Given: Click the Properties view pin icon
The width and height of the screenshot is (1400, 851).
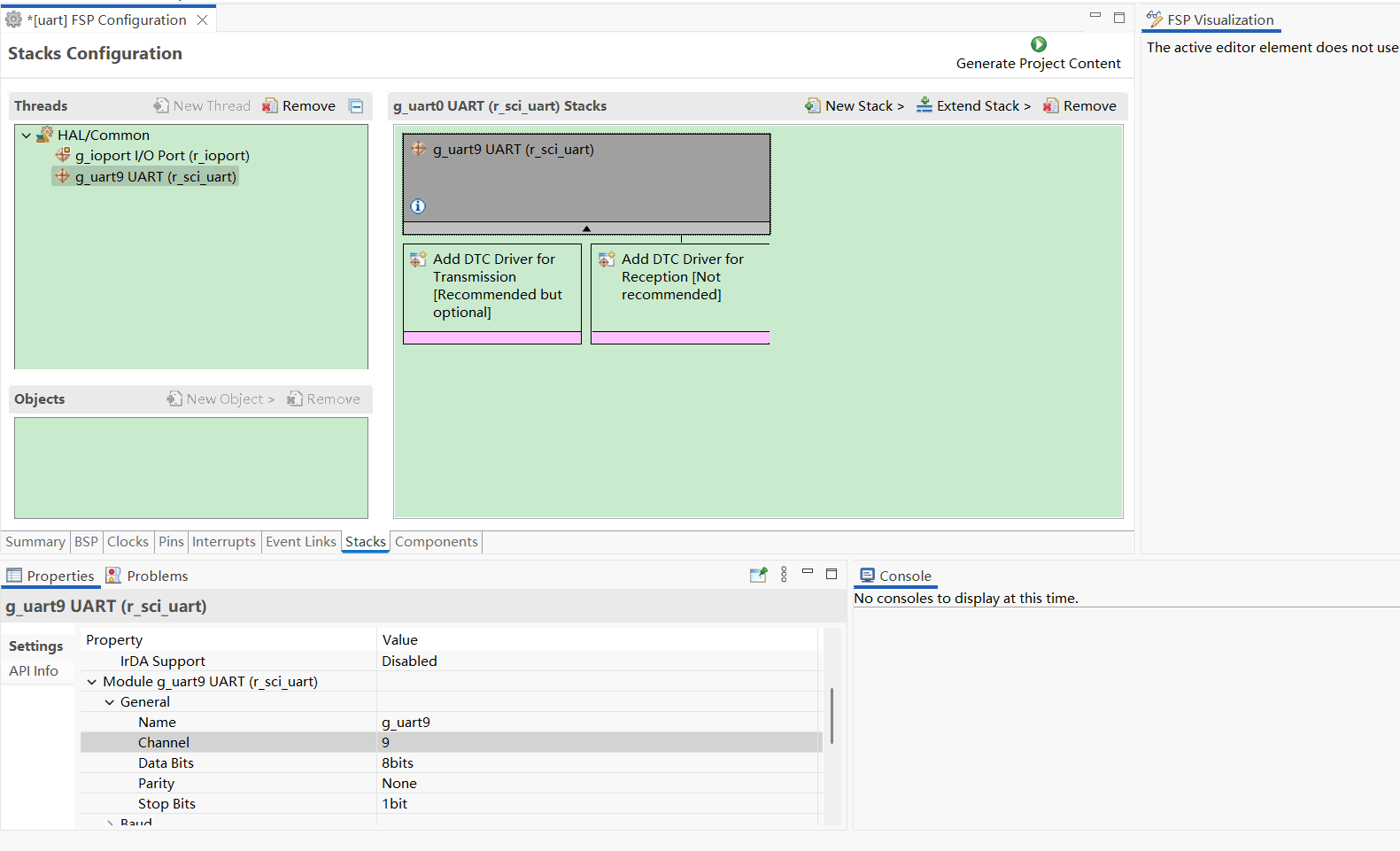Looking at the screenshot, I should click(759, 575).
